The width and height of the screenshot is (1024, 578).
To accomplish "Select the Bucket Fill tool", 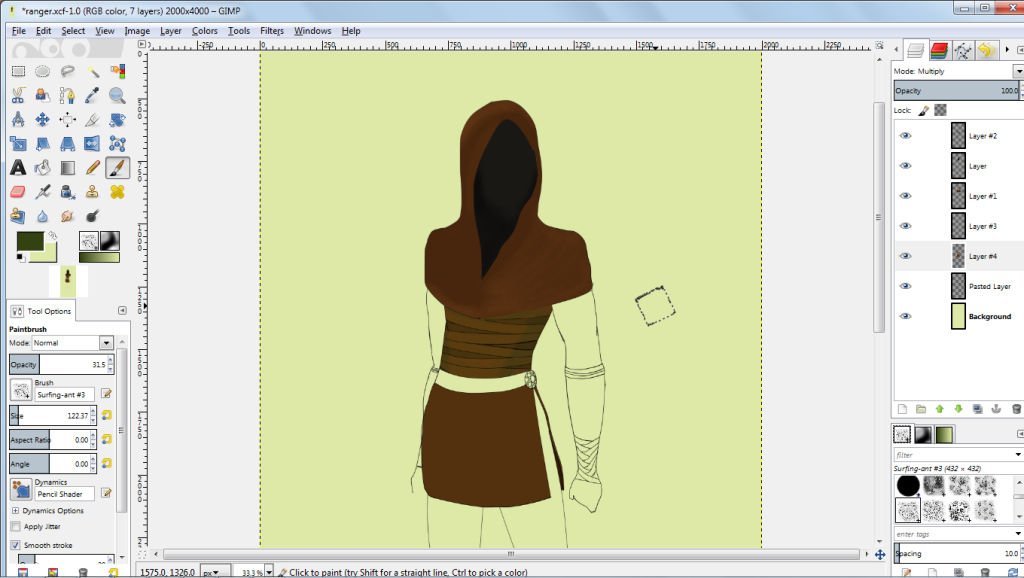I will pos(43,168).
